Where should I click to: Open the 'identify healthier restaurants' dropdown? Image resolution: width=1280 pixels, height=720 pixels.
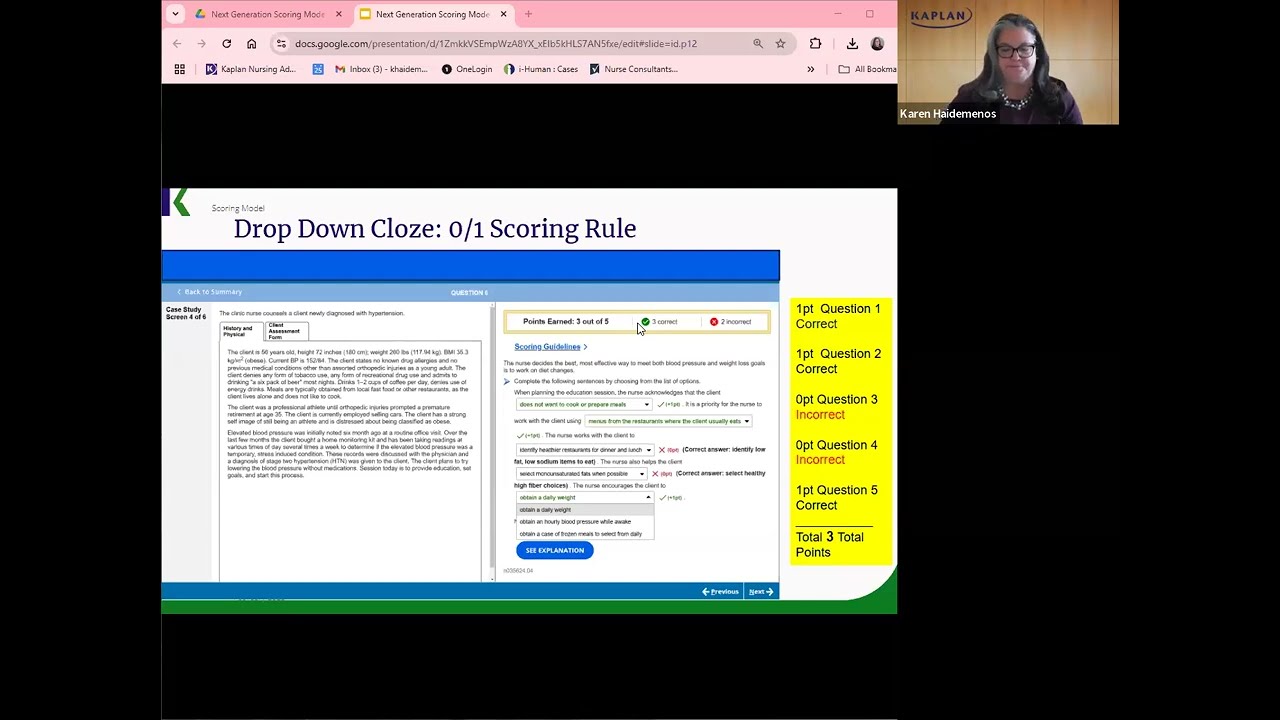(x=584, y=450)
